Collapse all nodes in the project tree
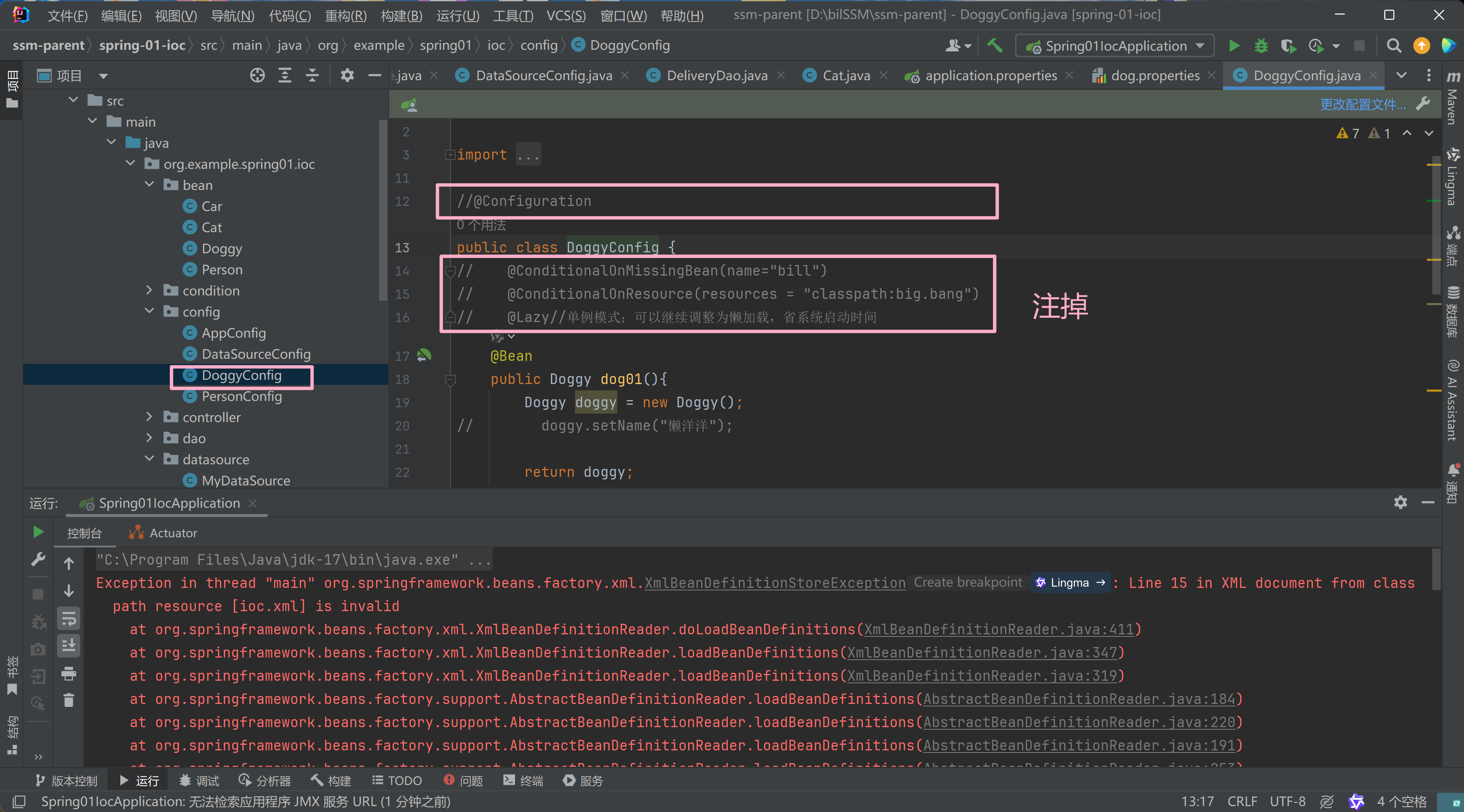This screenshot has height=812, width=1464. 312,75
